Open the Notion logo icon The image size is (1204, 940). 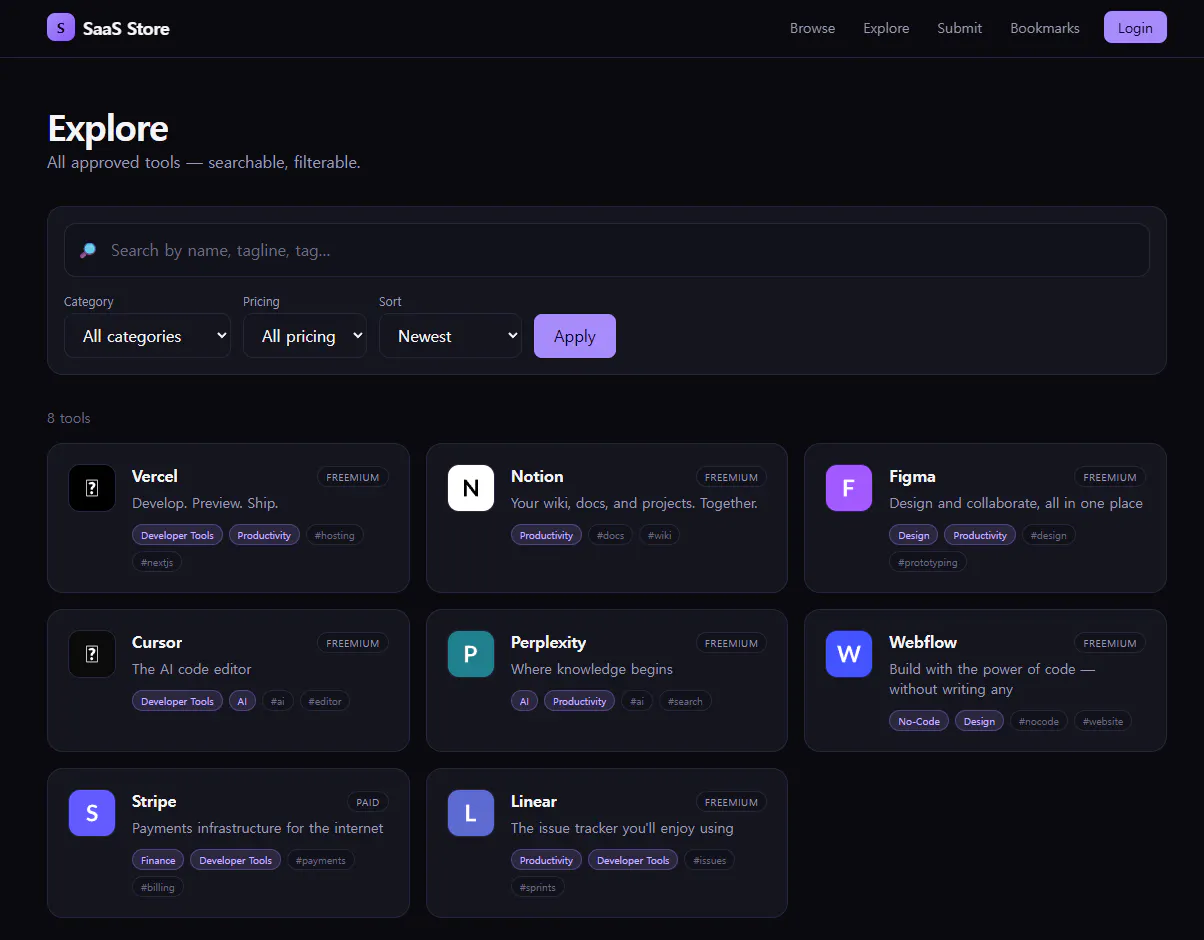click(471, 488)
